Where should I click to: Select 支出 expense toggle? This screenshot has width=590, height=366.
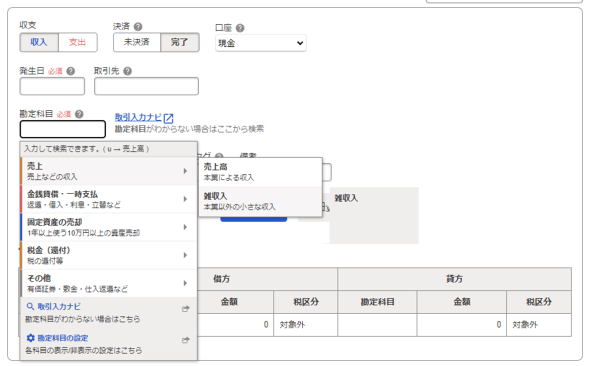[78, 42]
